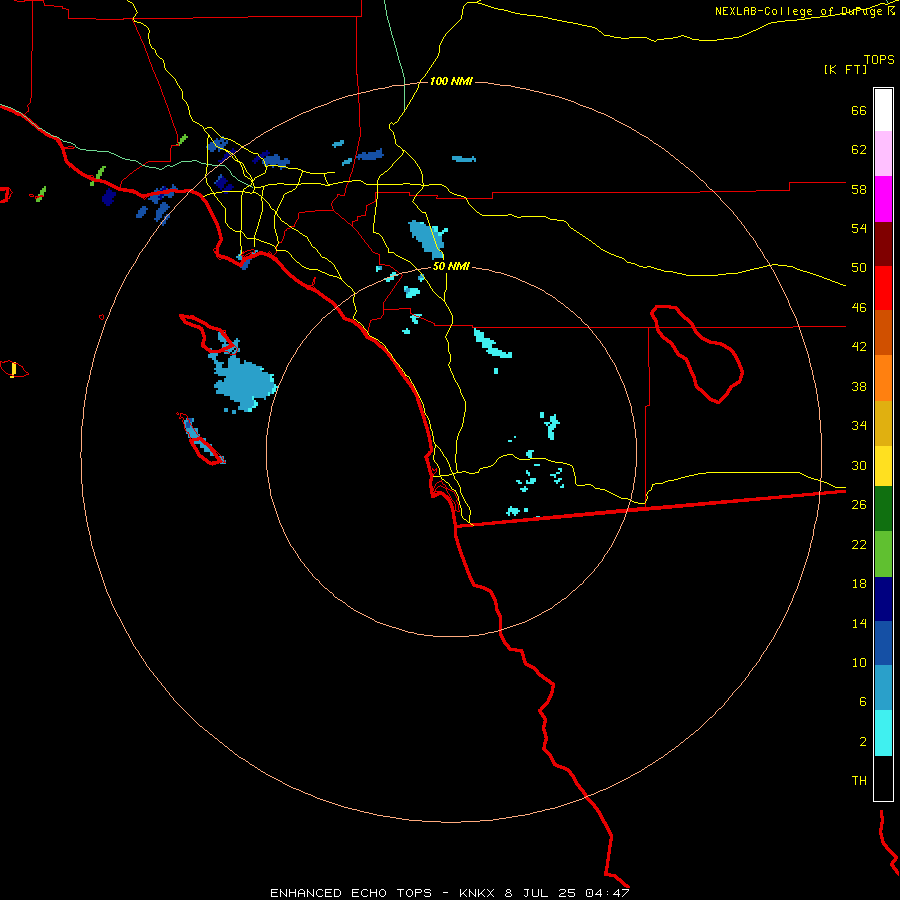Click the "66" scale label

tap(859, 111)
